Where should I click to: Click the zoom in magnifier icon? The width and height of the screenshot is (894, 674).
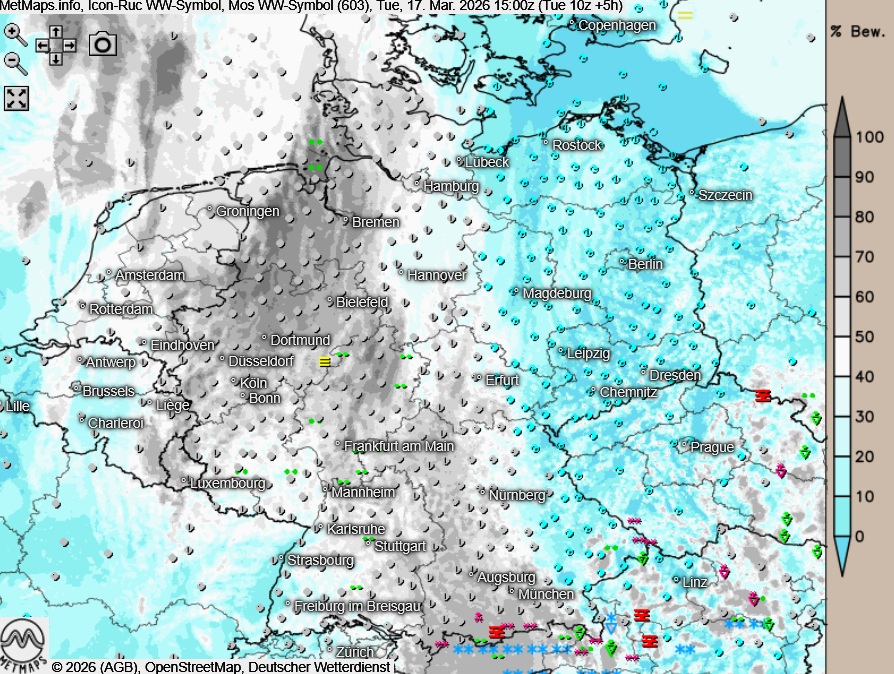point(15,34)
